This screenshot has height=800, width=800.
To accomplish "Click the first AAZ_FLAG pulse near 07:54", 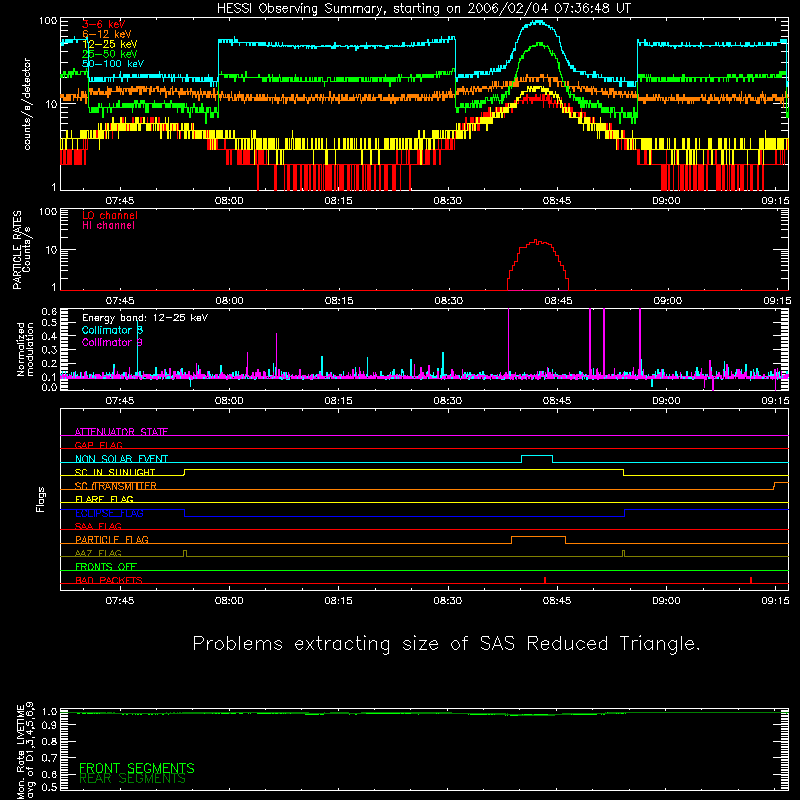I will tap(185, 553).
